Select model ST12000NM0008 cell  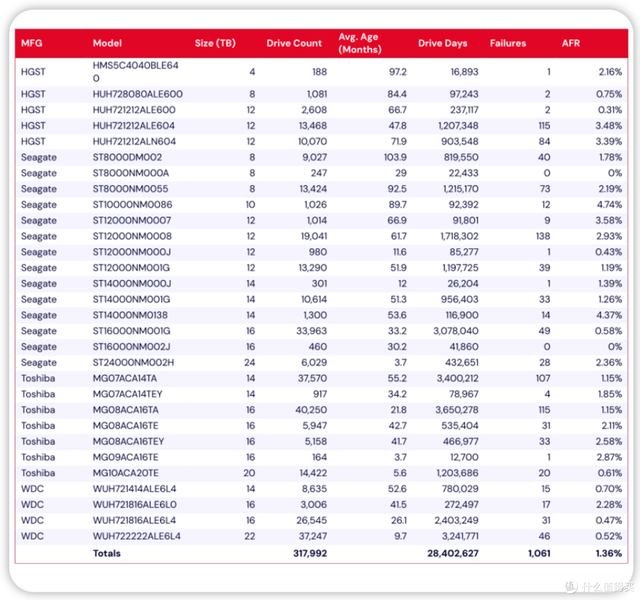coord(132,236)
